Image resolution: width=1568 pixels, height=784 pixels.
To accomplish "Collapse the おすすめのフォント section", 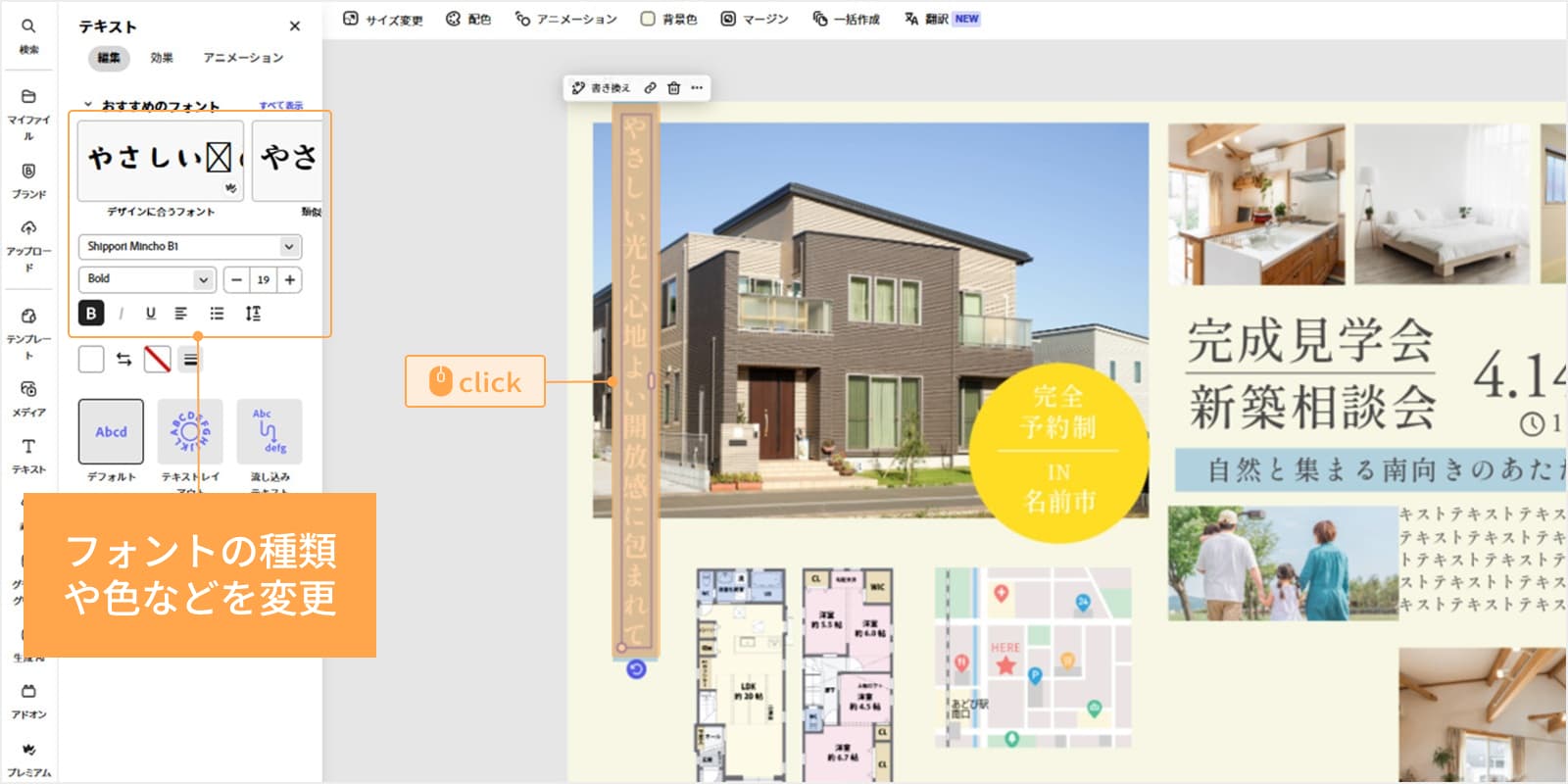I will point(88,104).
